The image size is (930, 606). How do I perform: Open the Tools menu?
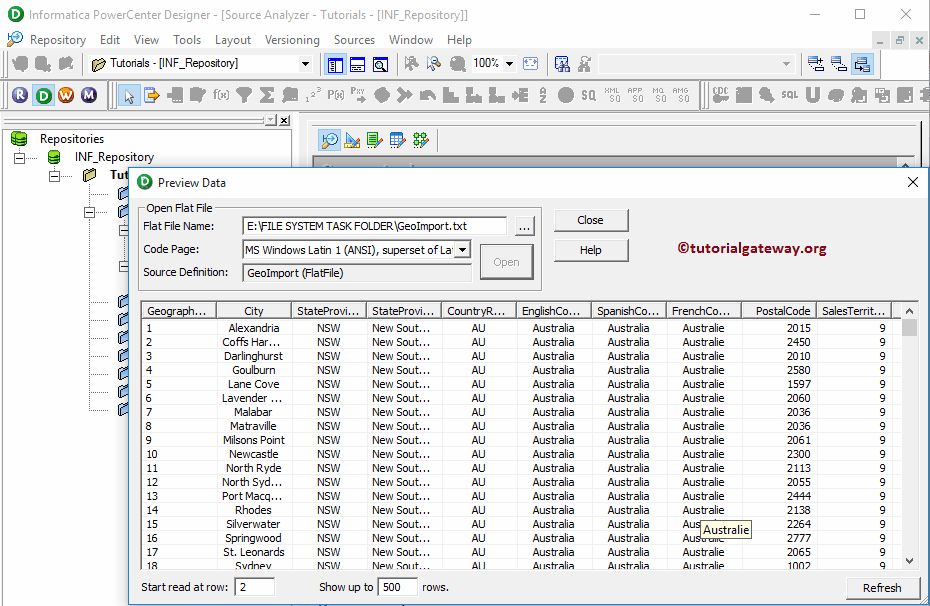pos(187,40)
